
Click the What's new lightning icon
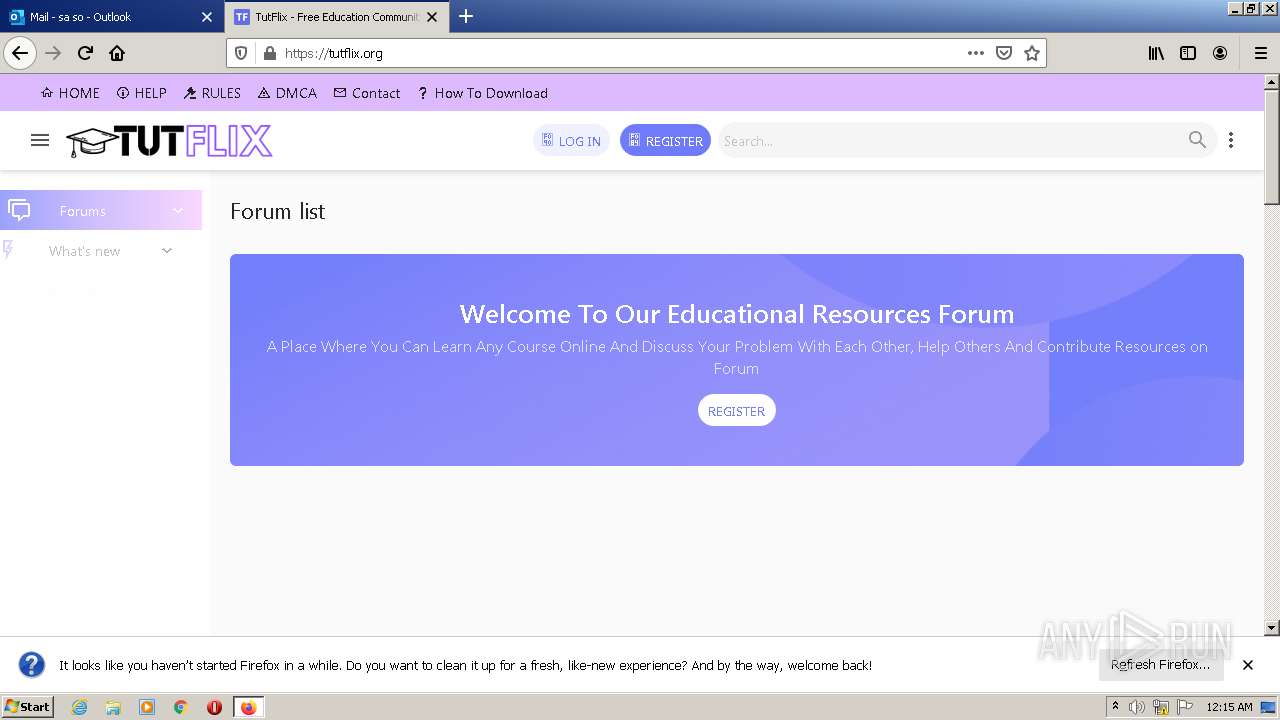coord(8,250)
